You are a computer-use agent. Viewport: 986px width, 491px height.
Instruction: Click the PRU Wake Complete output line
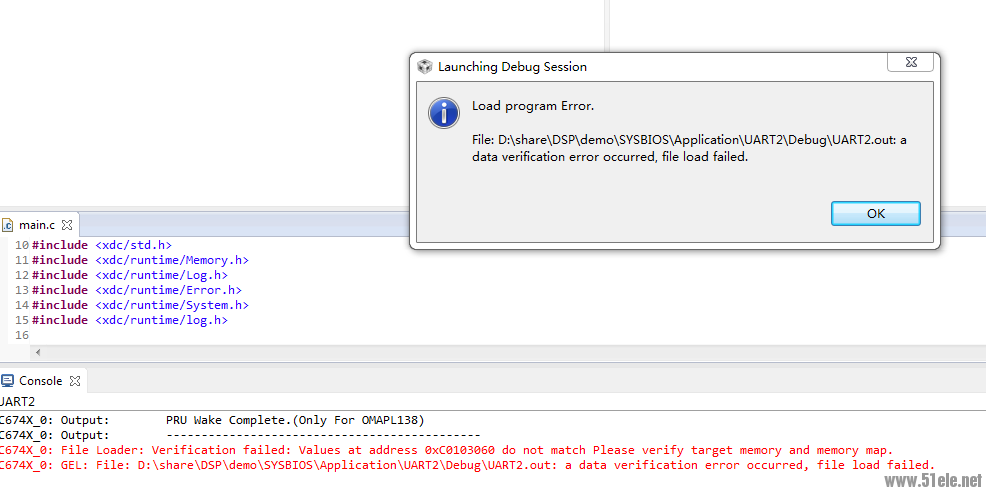coord(294,420)
